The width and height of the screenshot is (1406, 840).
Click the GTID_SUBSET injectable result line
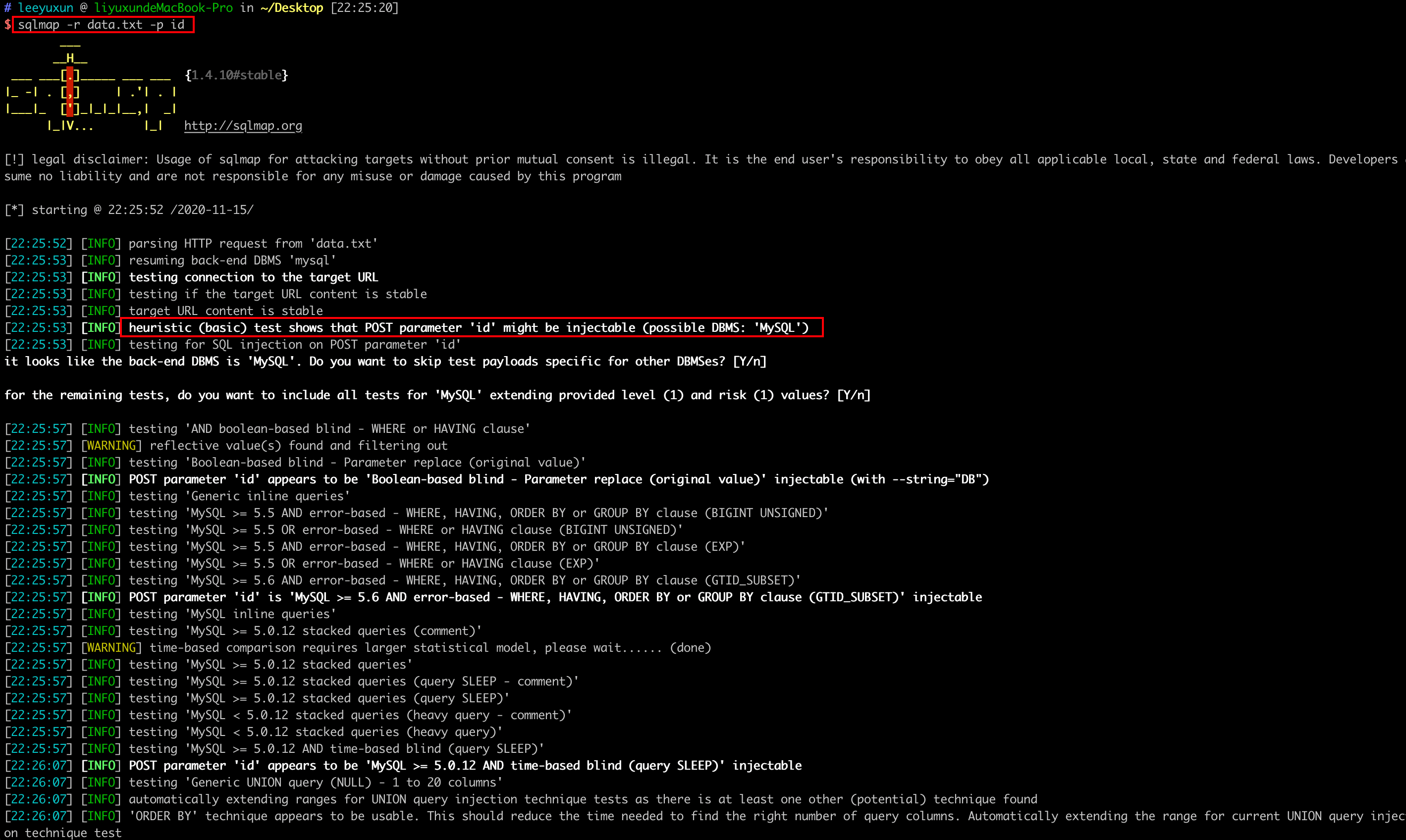tap(555, 597)
